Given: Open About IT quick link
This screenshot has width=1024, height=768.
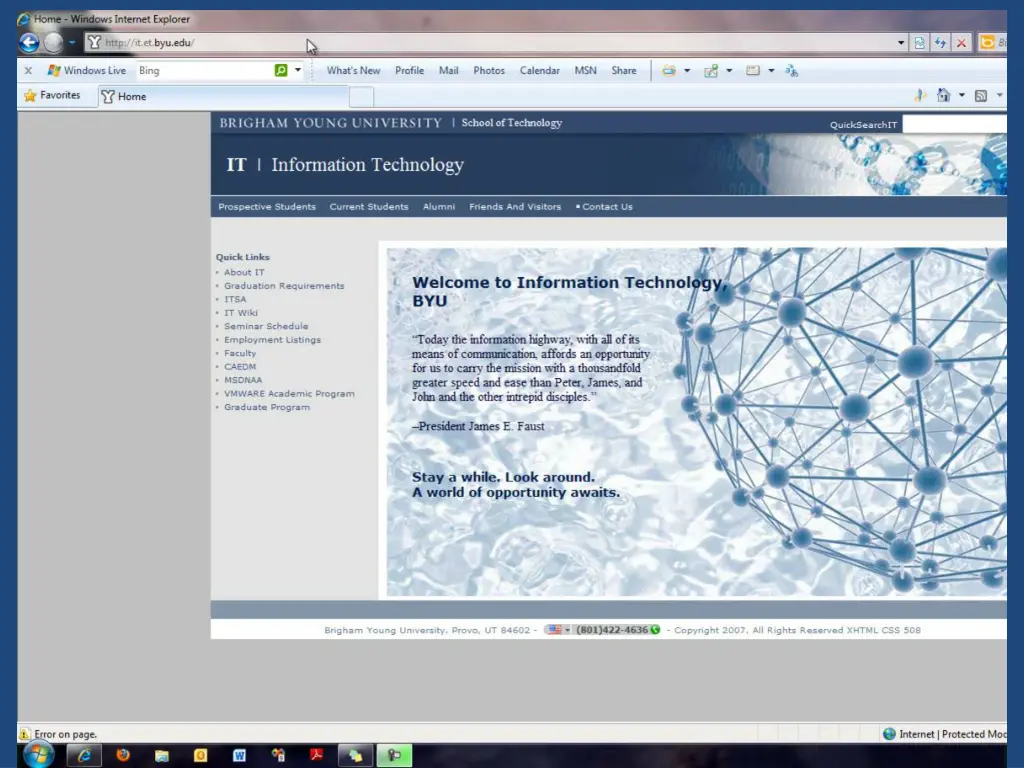Looking at the screenshot, I should (x=244, y=272).
